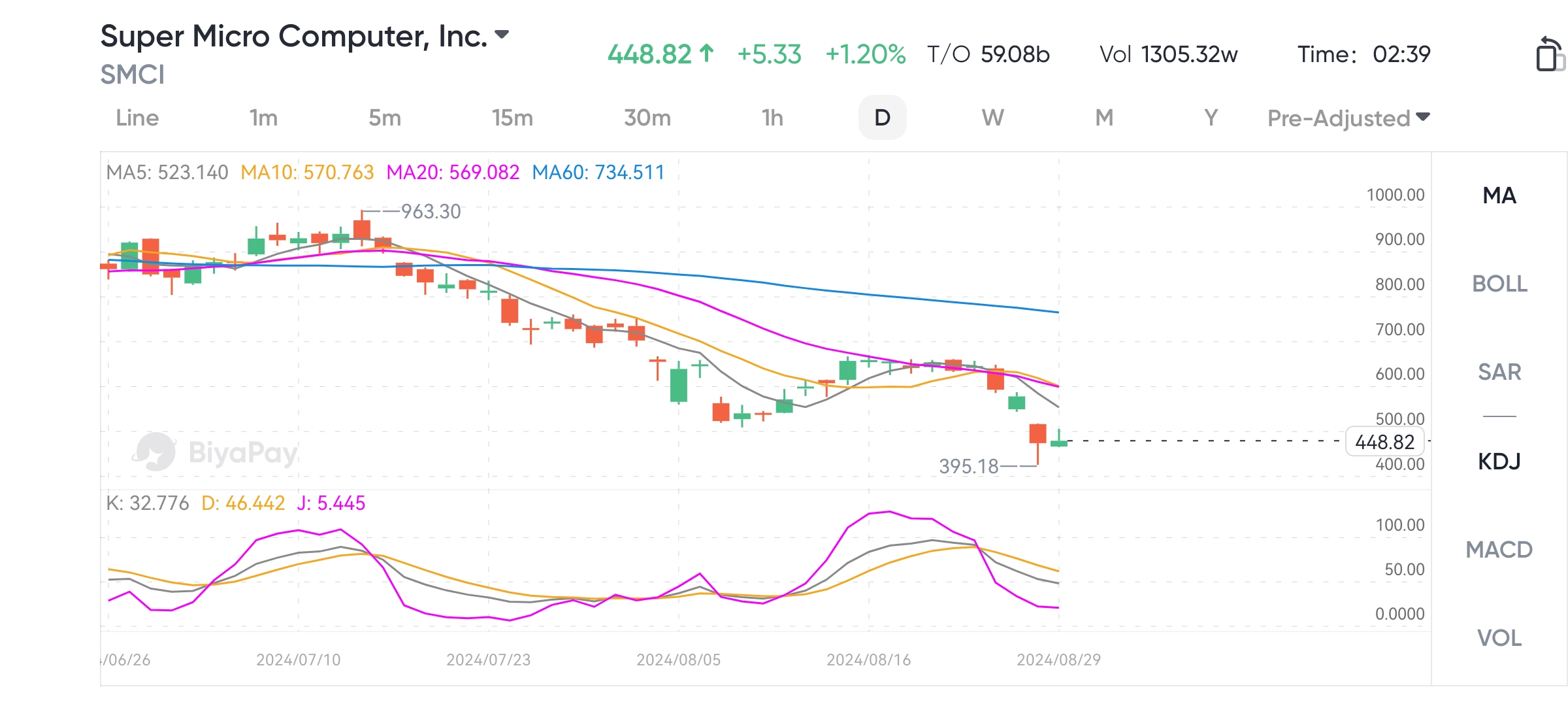1568x706 pixels.
Task: Choose the MACD sub-indicator
Action: [x=1499, y=550]
